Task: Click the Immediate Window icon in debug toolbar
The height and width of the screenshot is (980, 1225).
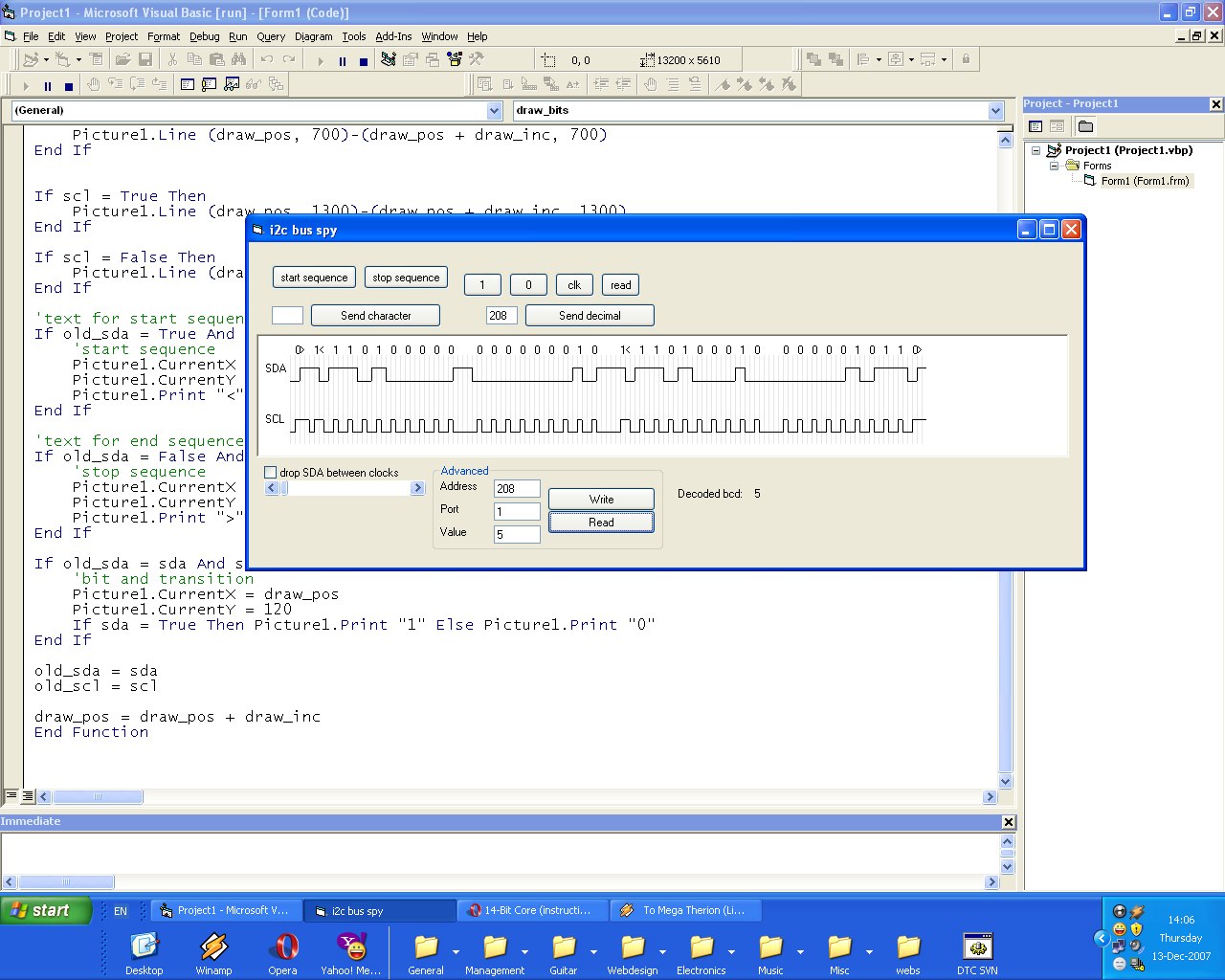Action: coord(210,84)
